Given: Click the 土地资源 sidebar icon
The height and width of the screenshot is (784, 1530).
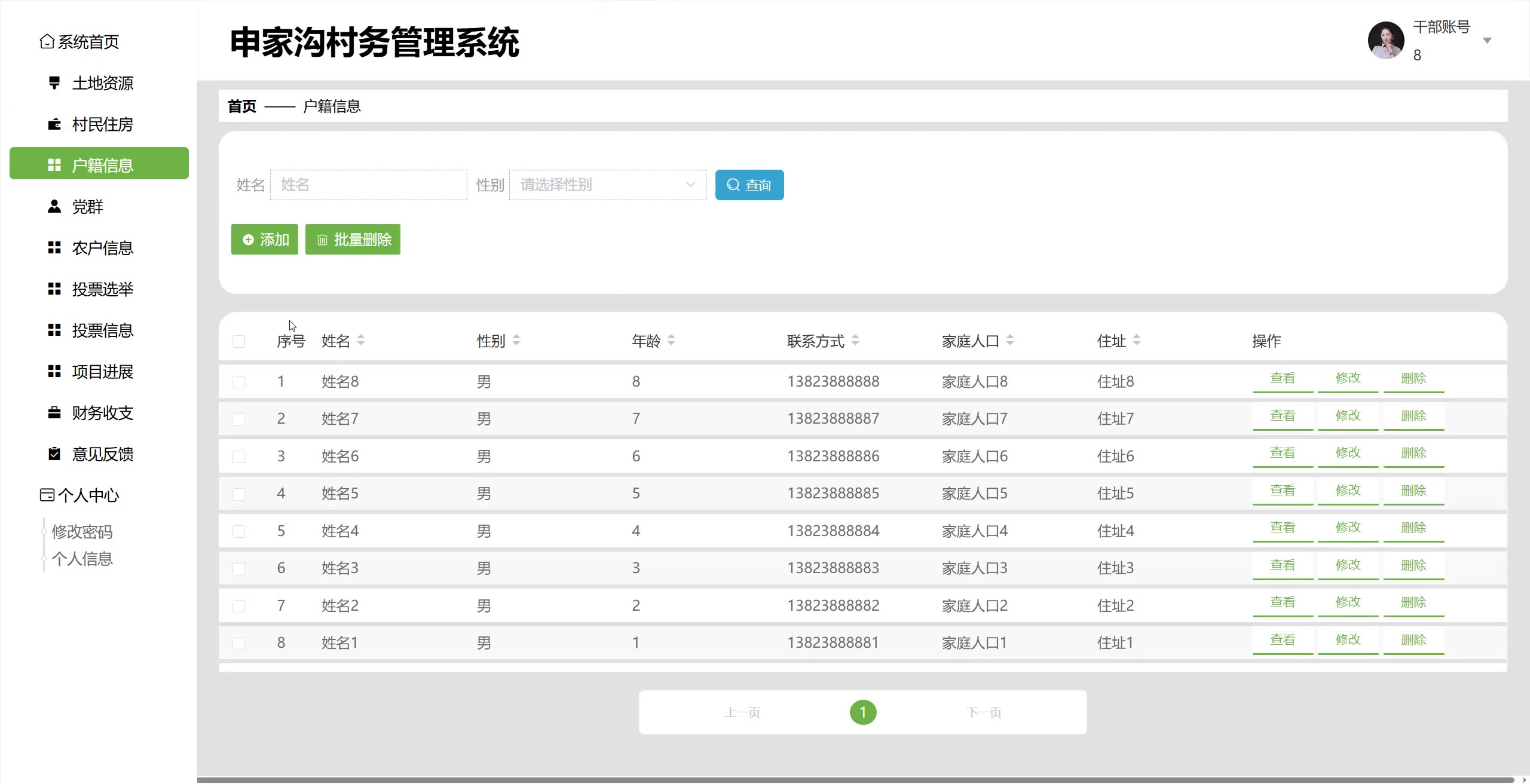Looking at the screenshot, I should pos(54,83).
